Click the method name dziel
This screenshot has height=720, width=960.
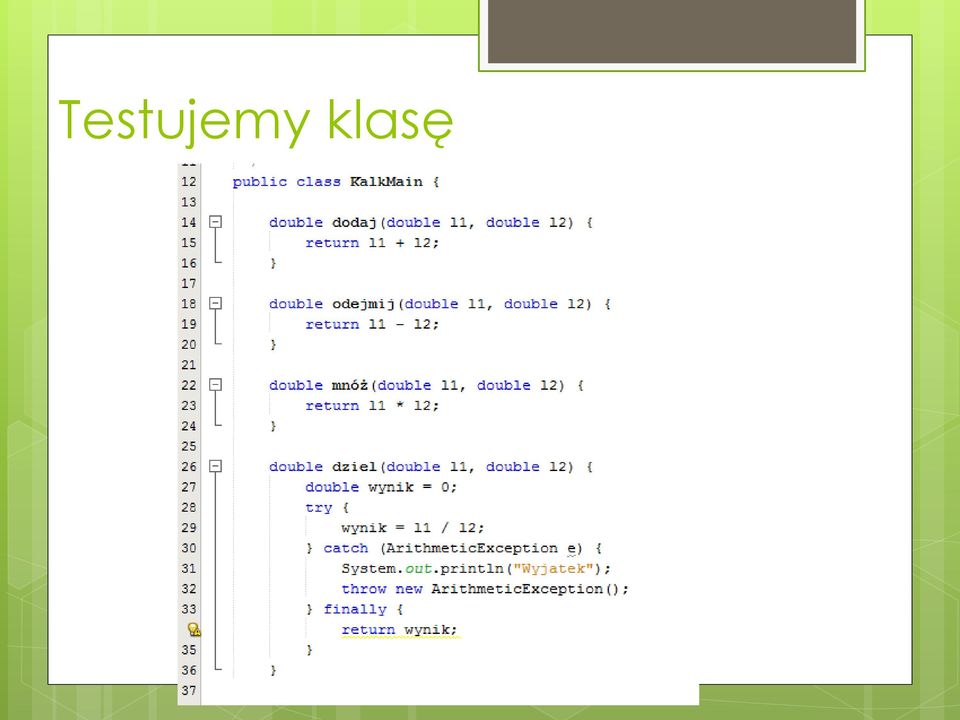(354, 467)
